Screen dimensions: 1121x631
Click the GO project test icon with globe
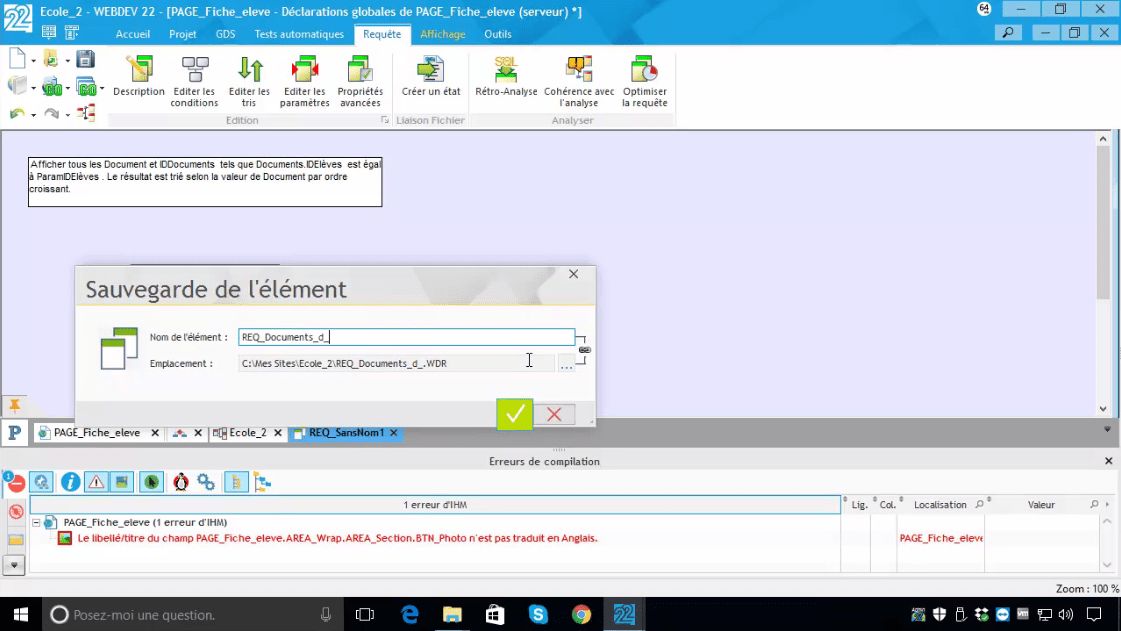click(x=51, y=86)
